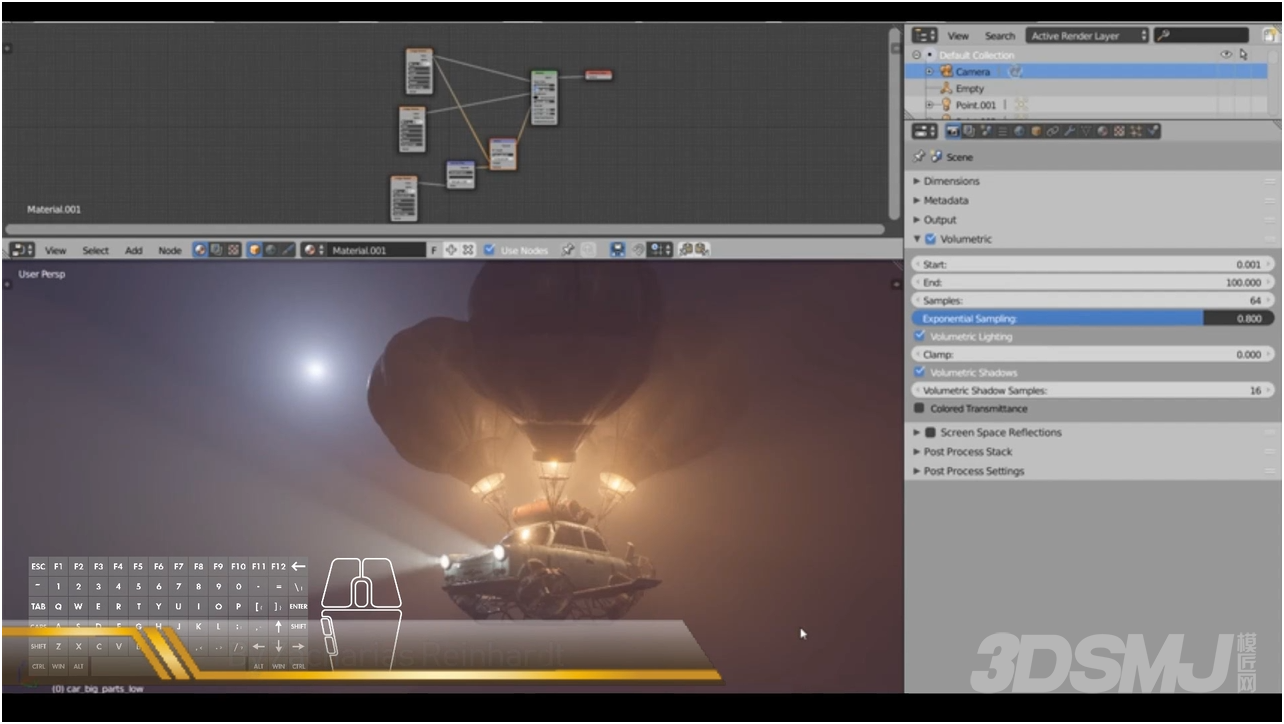This screenshot has height=724, width=1284.
Task: Open the Object Data tab triangle icon
Action: pos(1086,131)
